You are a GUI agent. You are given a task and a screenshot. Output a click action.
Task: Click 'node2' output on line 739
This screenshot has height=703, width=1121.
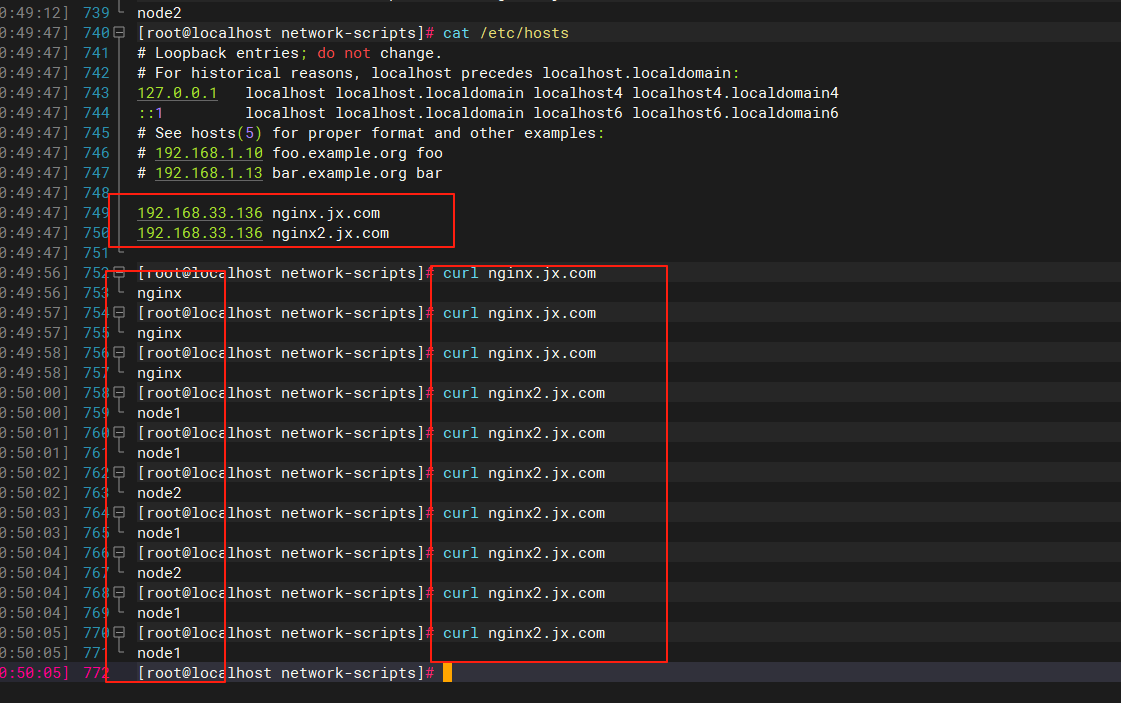[159, 13]
